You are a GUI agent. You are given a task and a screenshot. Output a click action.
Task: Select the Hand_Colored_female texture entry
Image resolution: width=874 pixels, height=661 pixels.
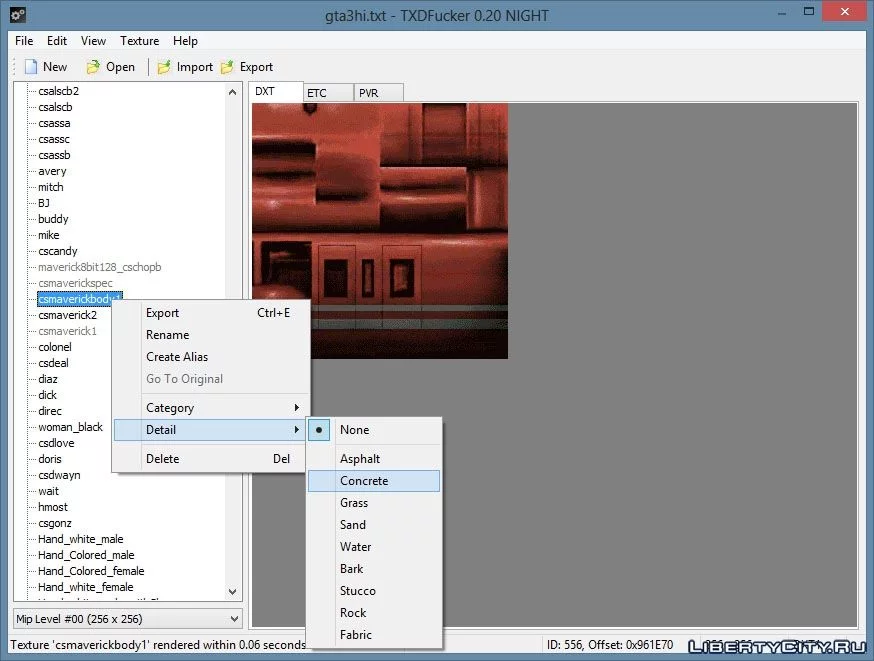[91, 571]
